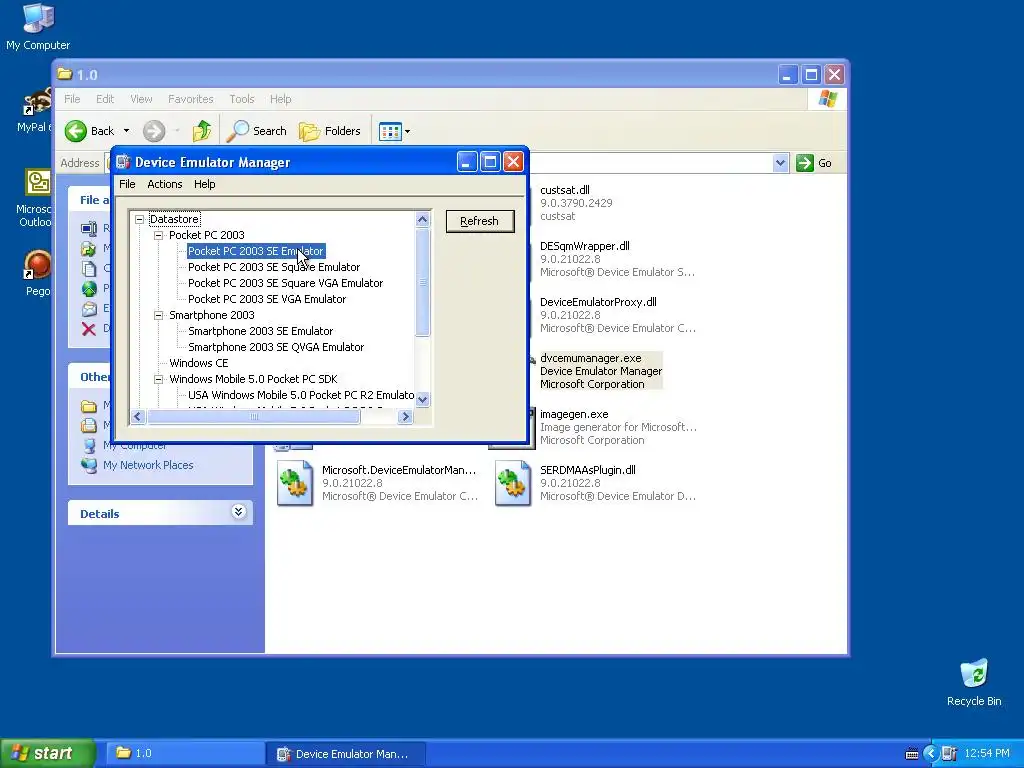Select Smartphone 2003 SE QVGA Emulator
1024x768 pixels.
point(276,347)
